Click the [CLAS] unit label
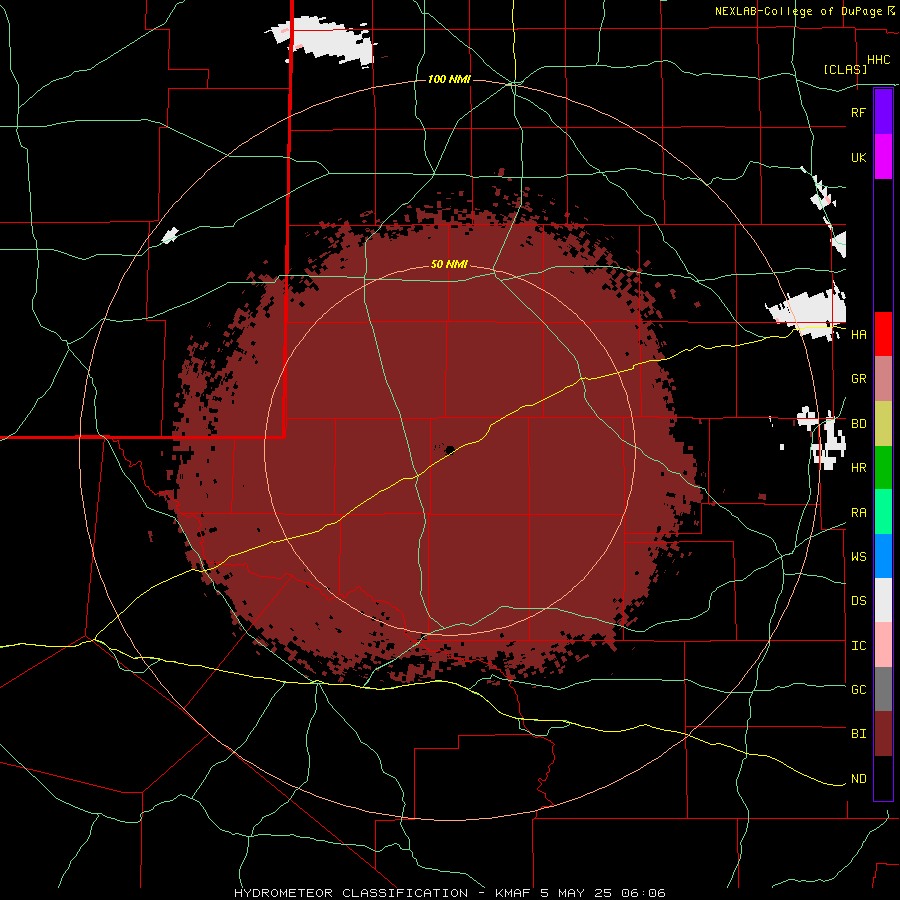The height and width of the screenshot is (900, 900). pos(845,69)
